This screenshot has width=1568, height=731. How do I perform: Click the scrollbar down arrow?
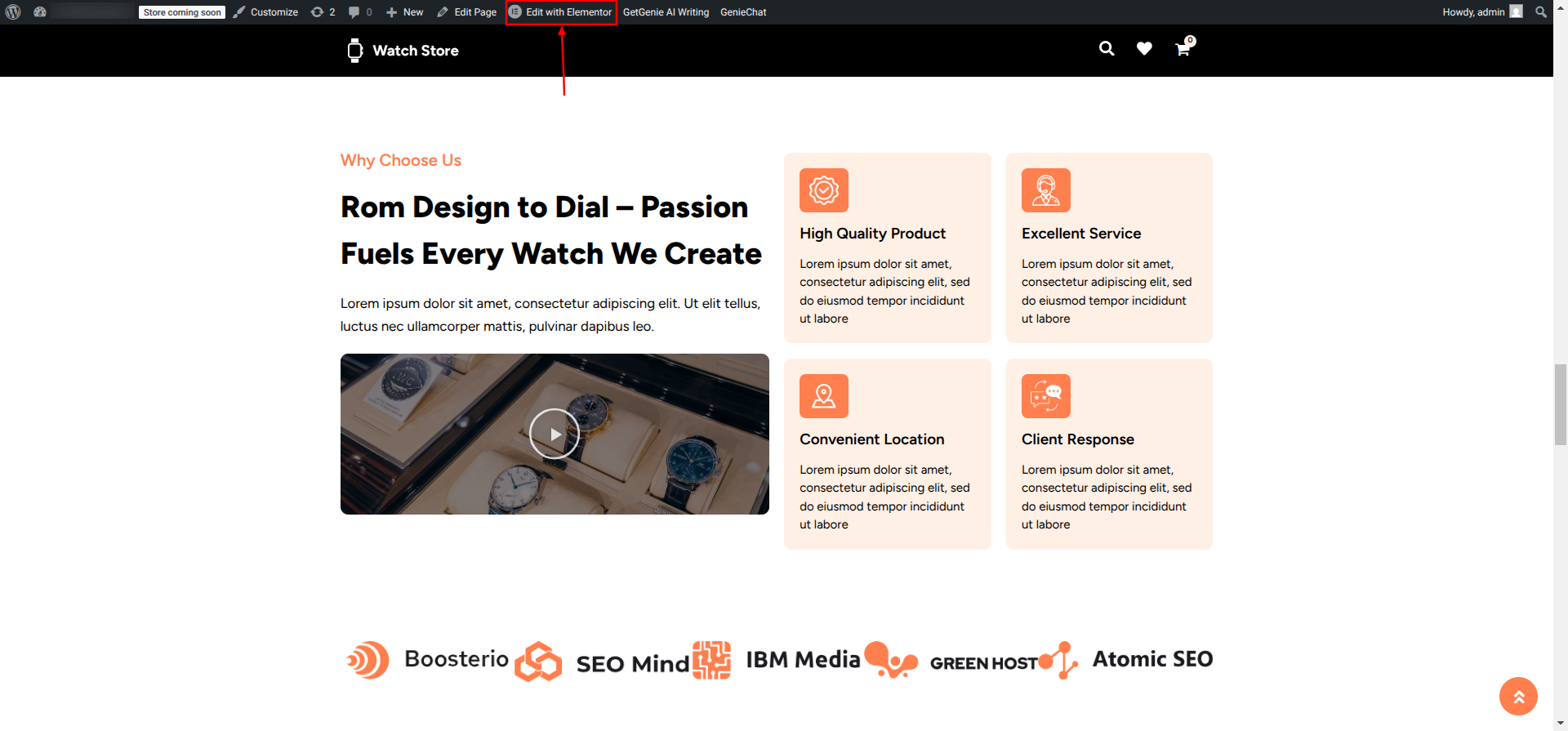coord(1561,724)
